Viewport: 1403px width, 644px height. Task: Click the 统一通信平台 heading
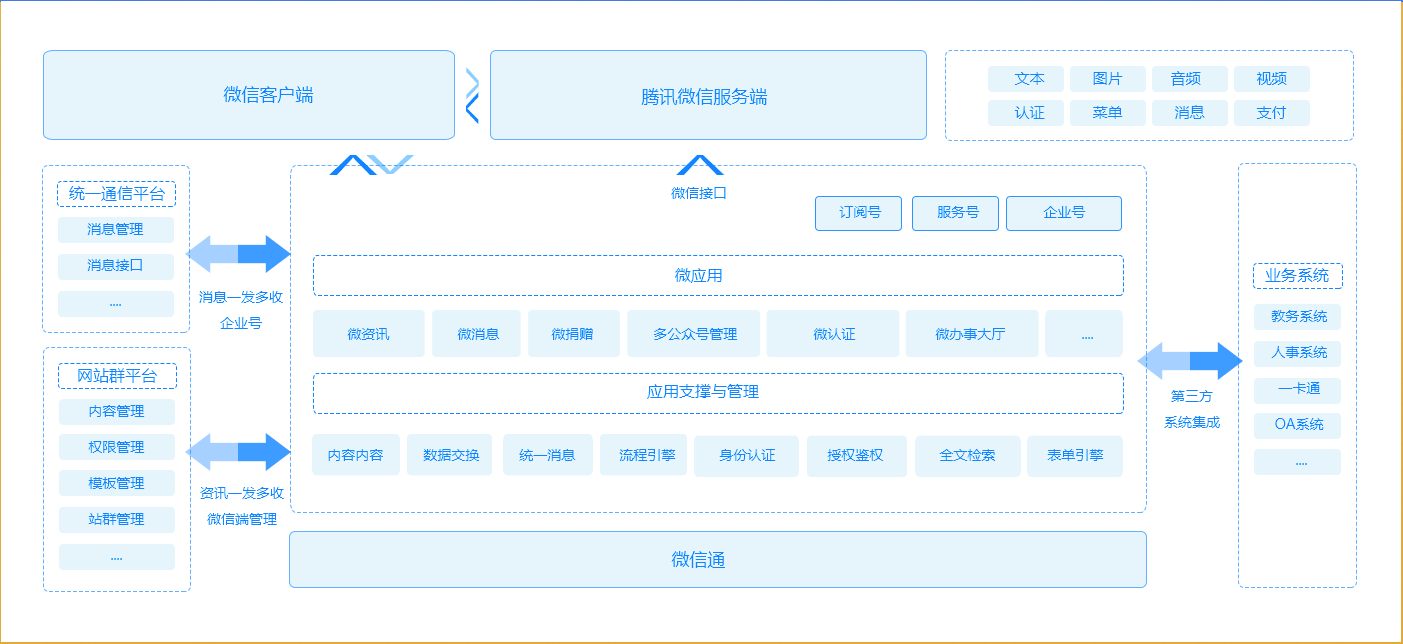tap(117, 194)
